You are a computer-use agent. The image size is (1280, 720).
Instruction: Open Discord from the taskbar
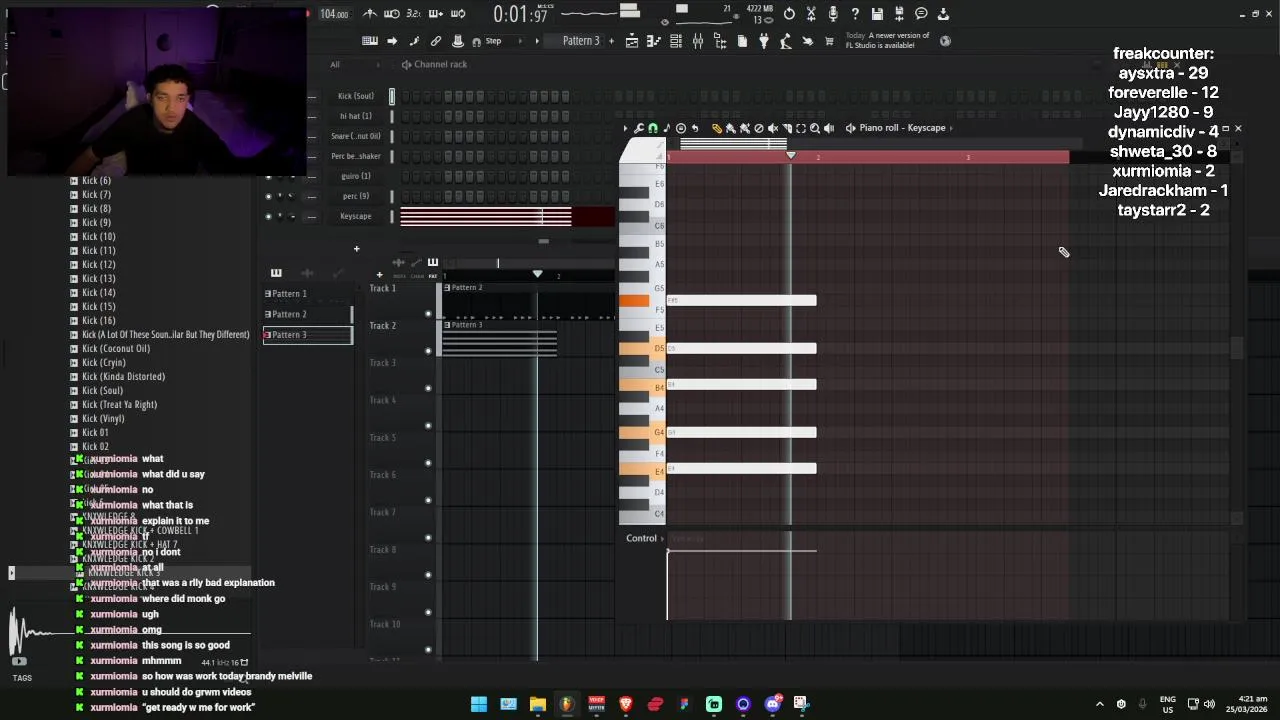(x=772, y=704)
